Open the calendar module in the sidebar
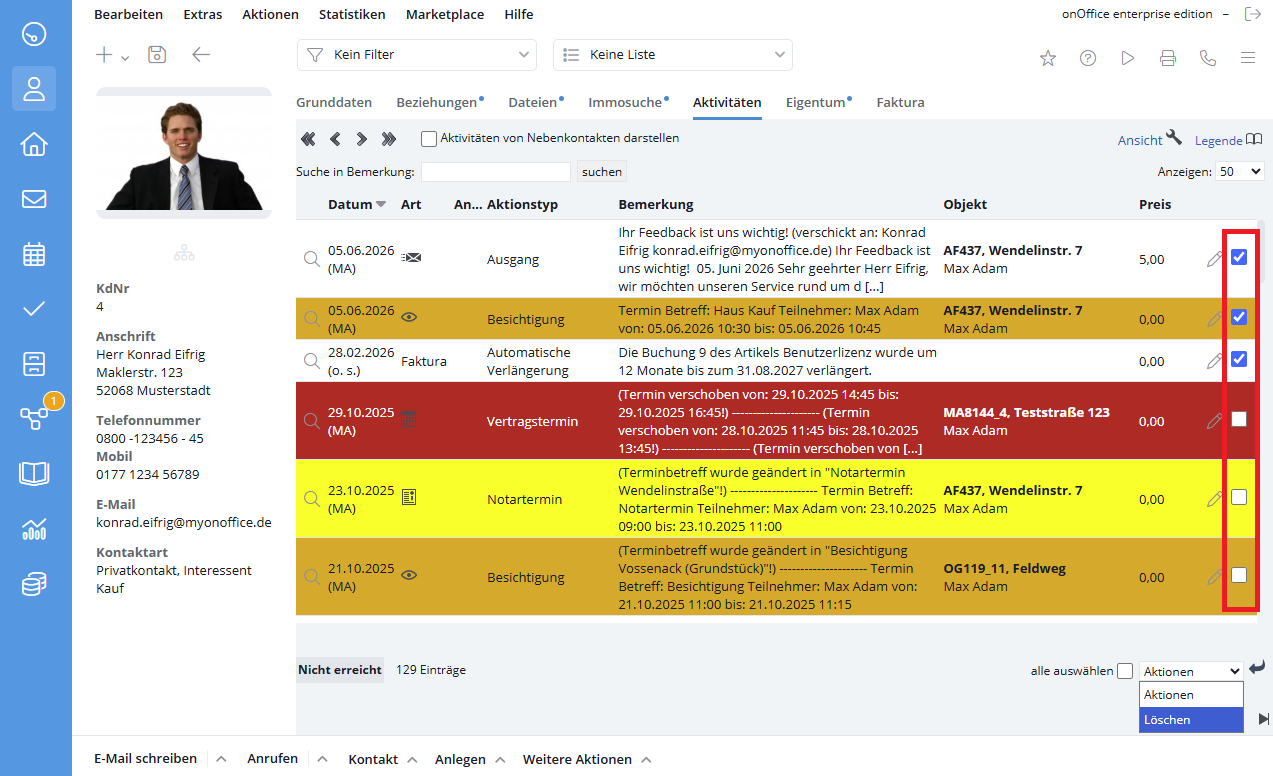 click(x=34, y=254)
